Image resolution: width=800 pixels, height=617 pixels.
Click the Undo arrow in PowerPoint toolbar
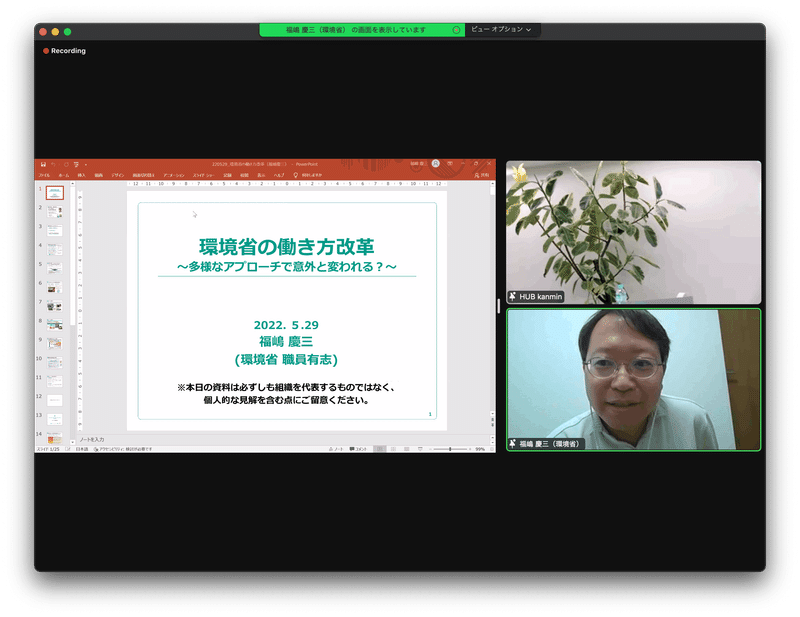(x=53, y=164)
